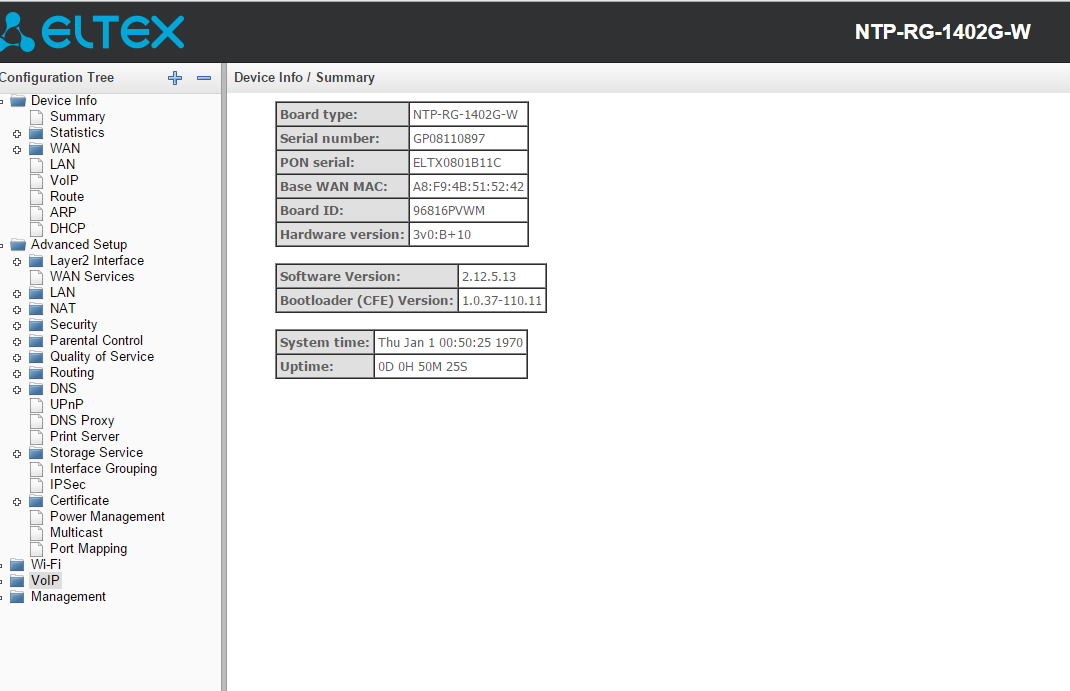1070x691 pixels.
Task: Go to the Power Management page
Action: pyautogui.click(x=107, y=517)
